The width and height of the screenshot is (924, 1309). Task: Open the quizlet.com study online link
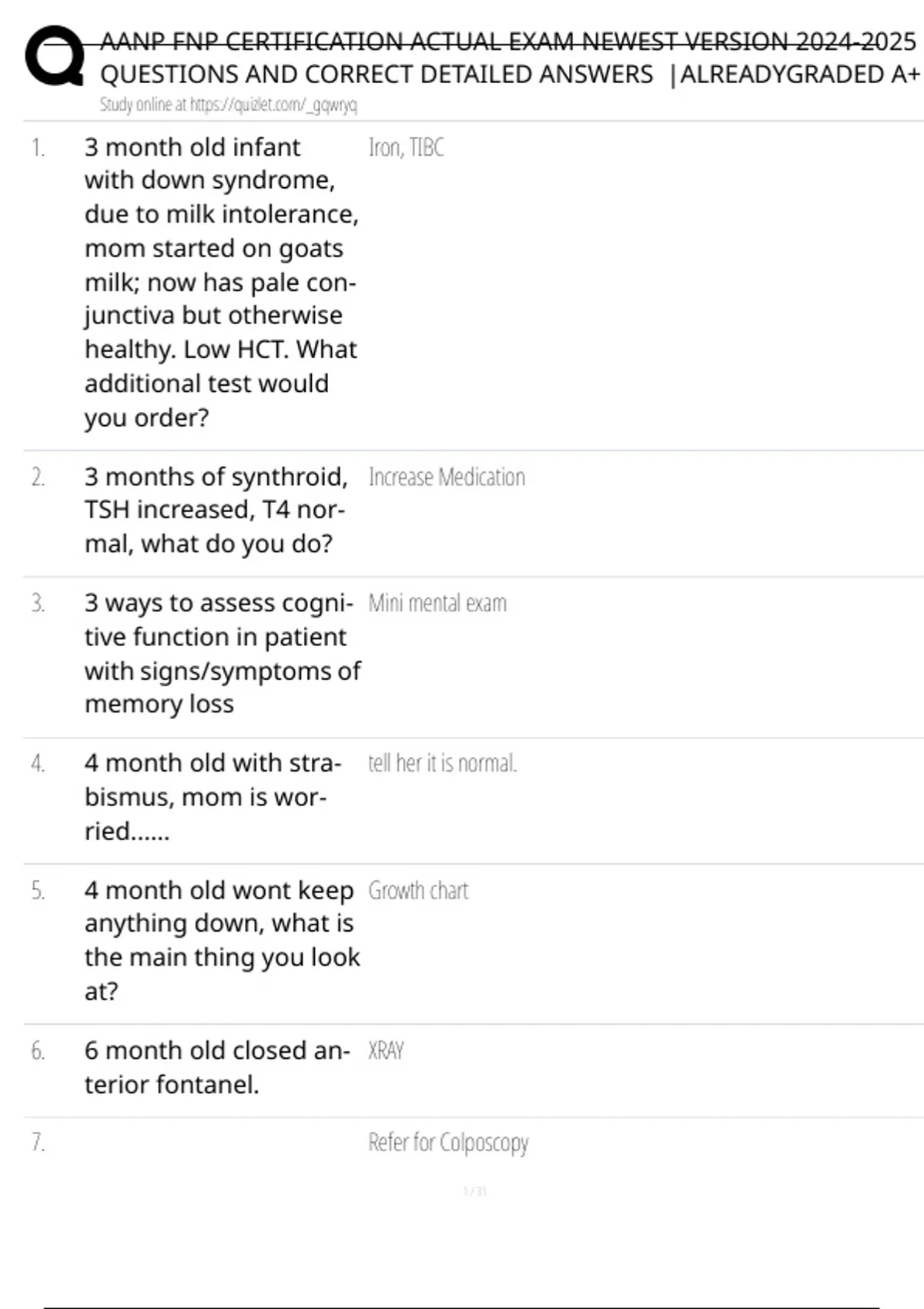[228, 105]
